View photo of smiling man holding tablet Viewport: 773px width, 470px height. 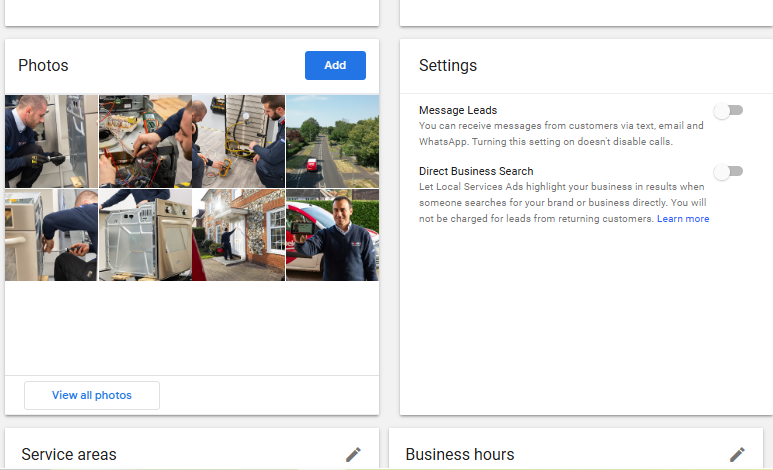[332, 235]
